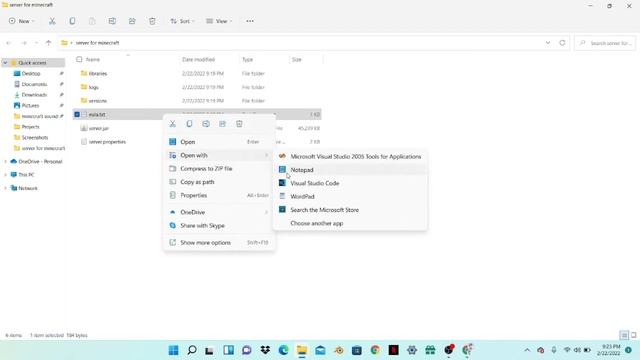This screenshot has width=640, height=360.
Task: Open with Visual Studio Code
Action: pyautogui.click(x=350, y=183)
